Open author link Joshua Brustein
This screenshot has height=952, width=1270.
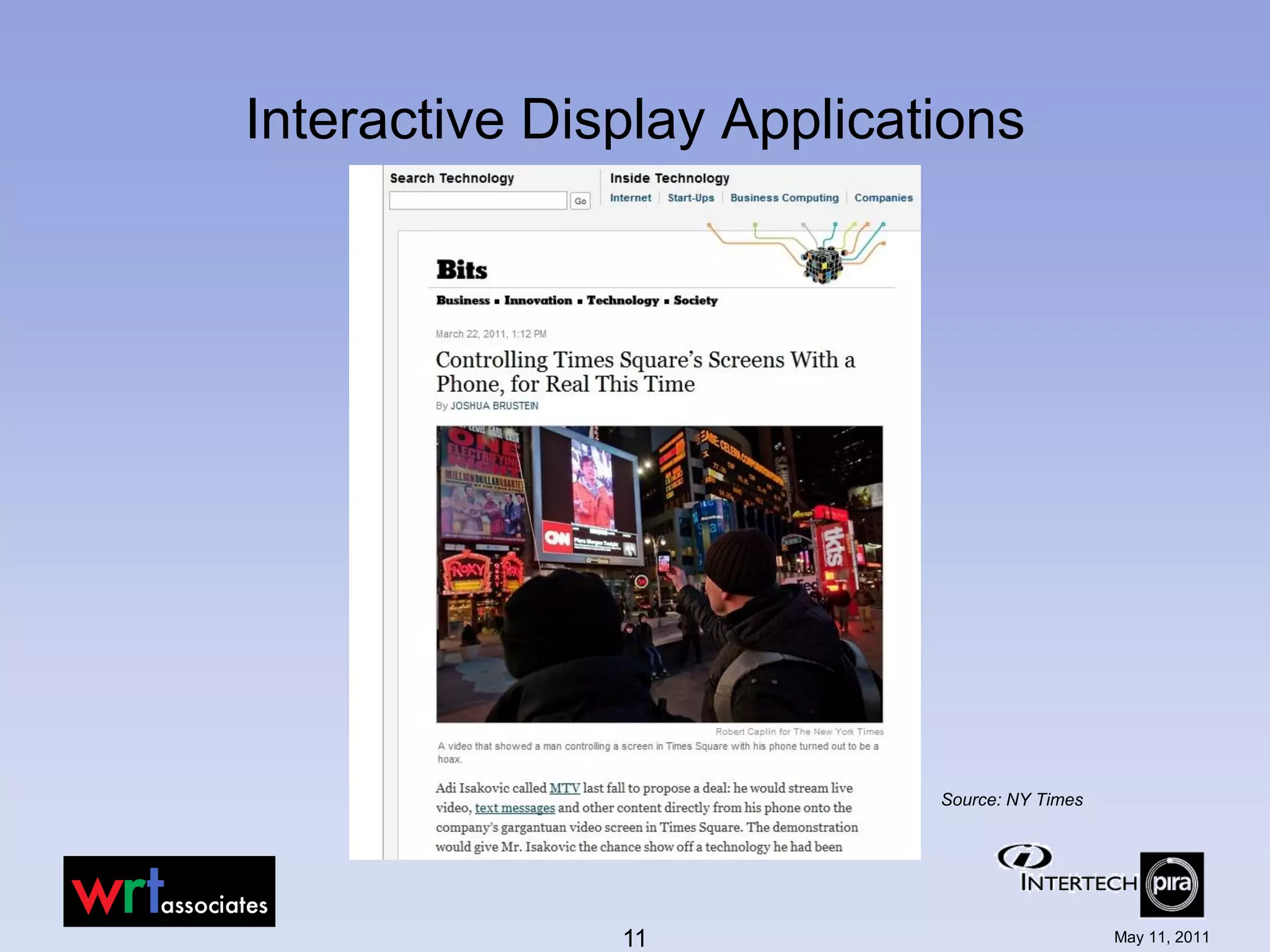click(x=494, y=406)
